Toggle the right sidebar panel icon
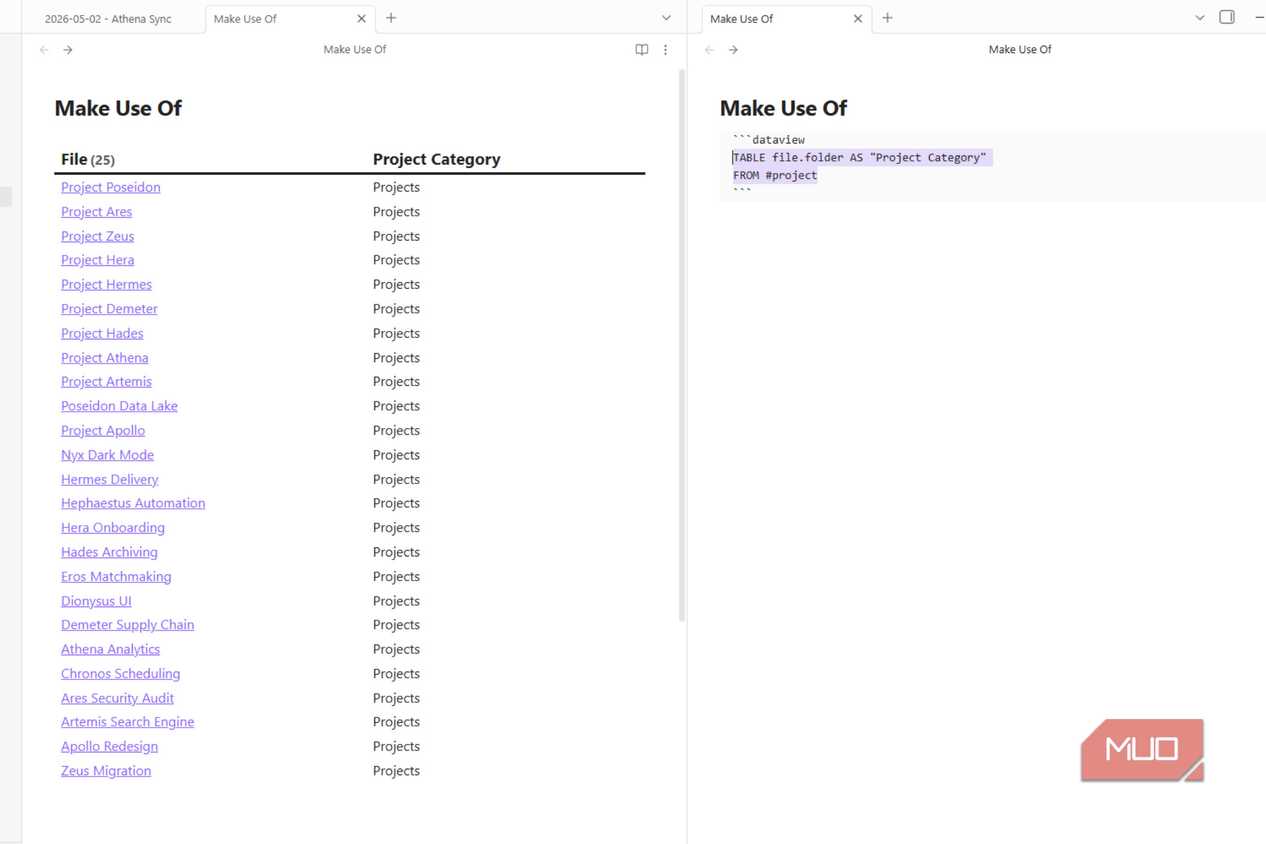 pos(1227,17)
